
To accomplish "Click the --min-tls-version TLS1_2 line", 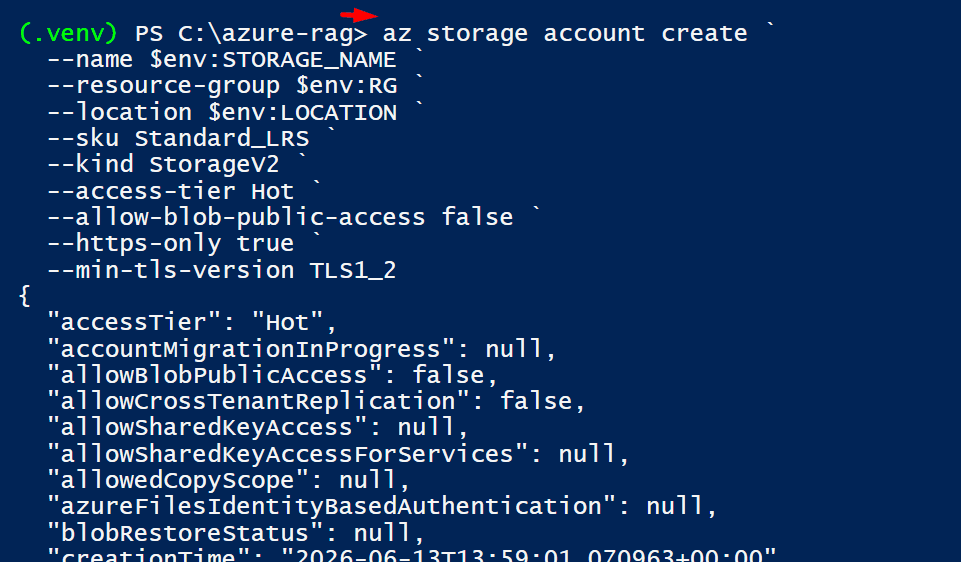I will click(x=222, y=270).
